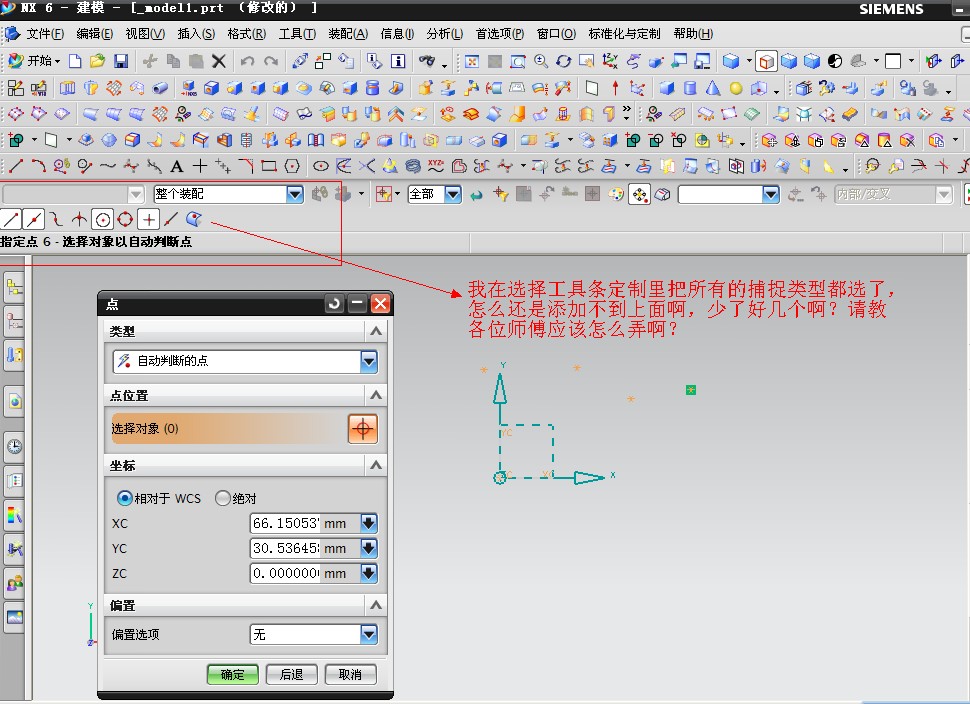Collapse the 坐标 section
This screenshot has width=970, height=704.
(x=376, y=465)
